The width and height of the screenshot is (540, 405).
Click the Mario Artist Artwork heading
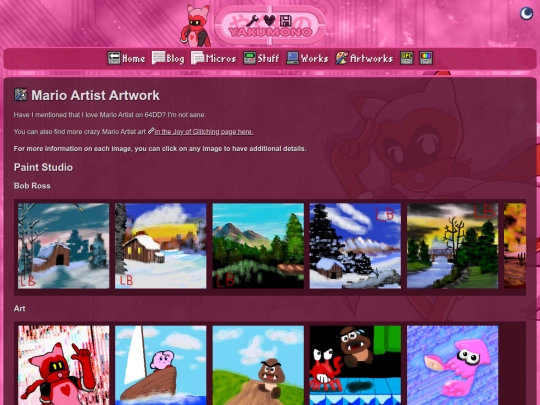pos(95,95)
